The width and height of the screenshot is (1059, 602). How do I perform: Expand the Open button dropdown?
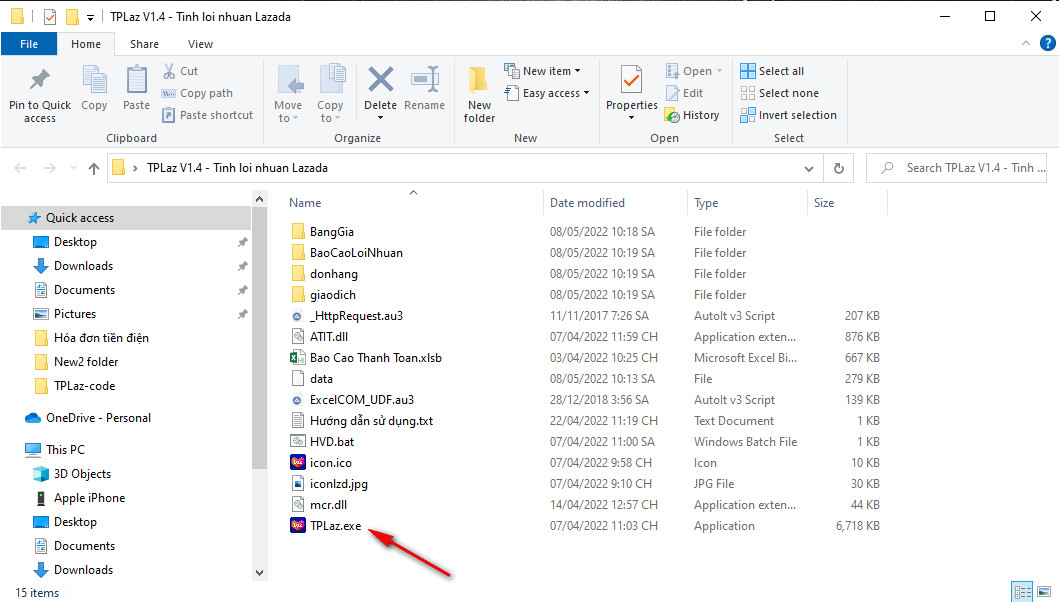[719, 71]
